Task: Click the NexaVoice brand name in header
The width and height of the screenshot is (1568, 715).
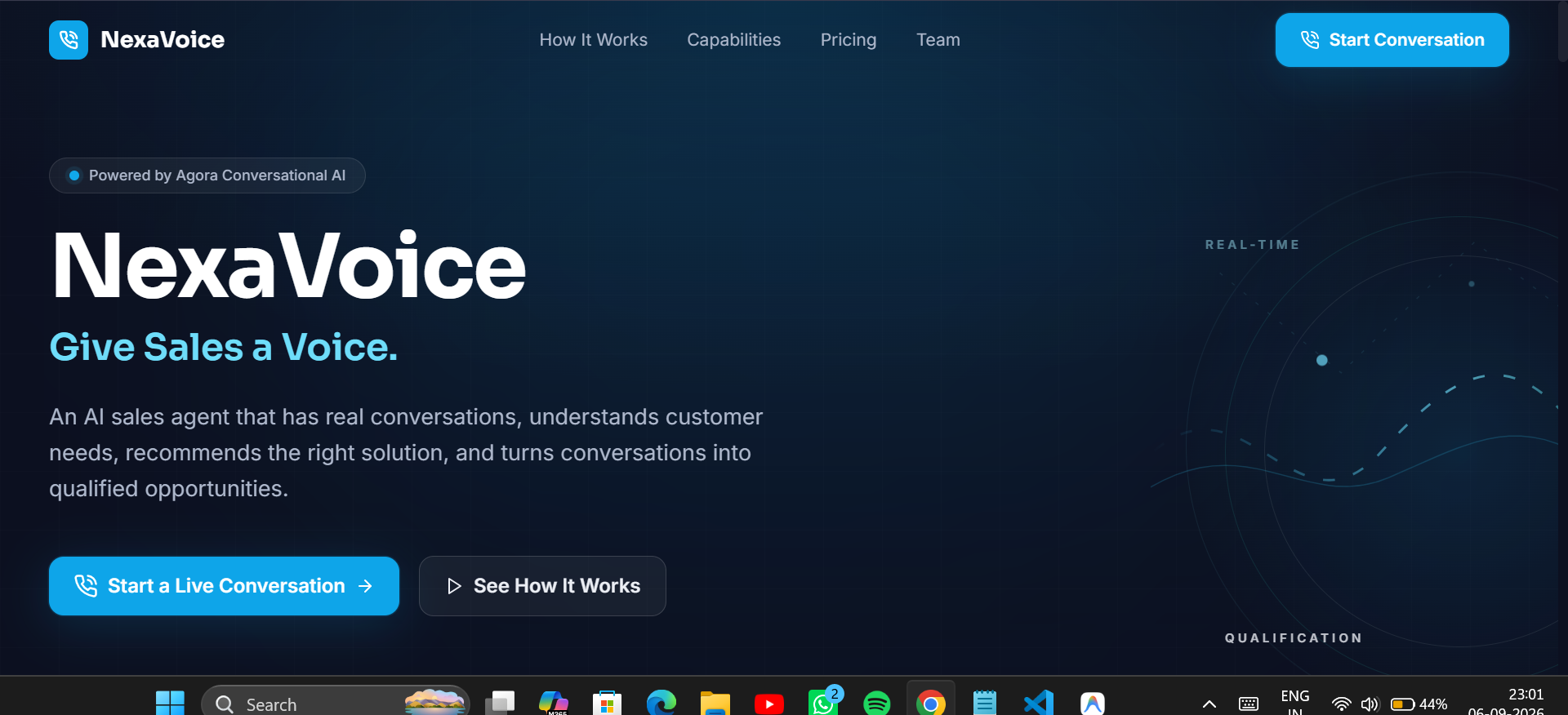Action: click(x=163, y=40)
